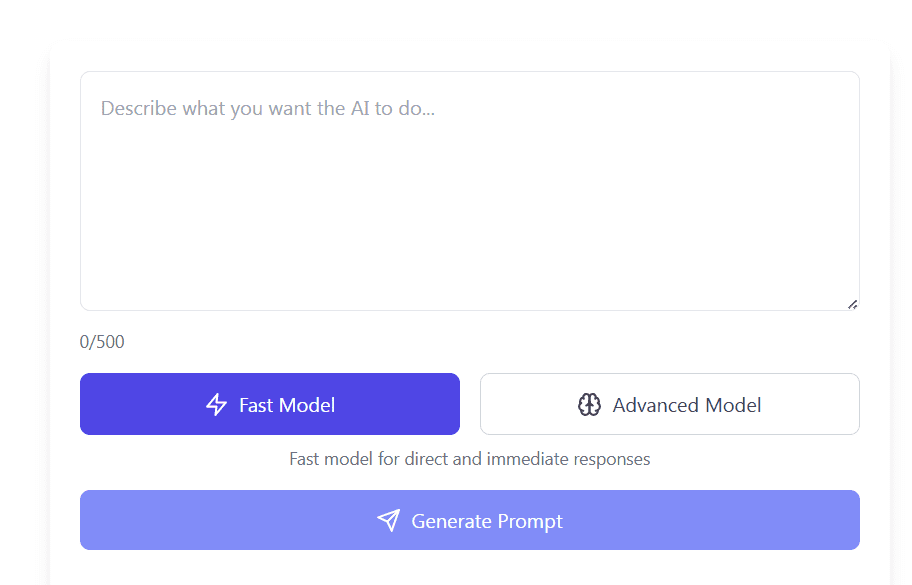Viewport: 912px width, 585px height.
Task: Select the lightning icon for fast responses
Action: pyautogui.click(x=216, y=404)
